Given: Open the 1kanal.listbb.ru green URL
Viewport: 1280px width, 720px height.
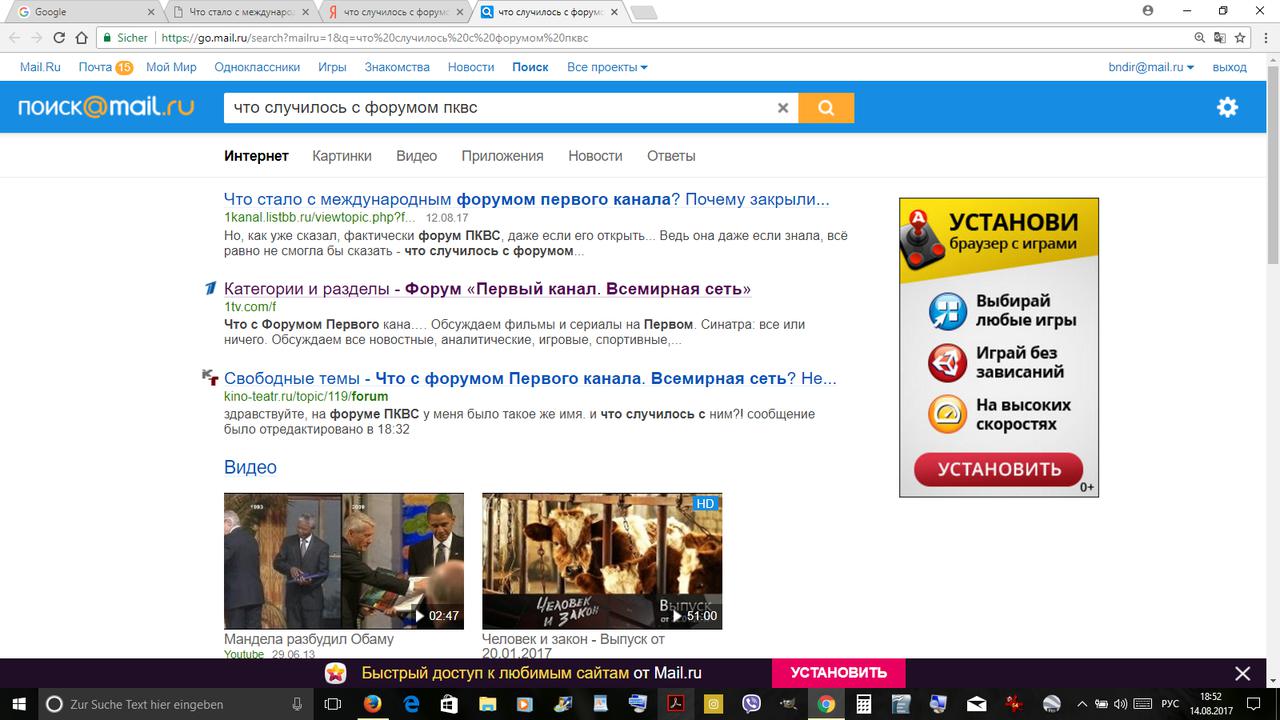Looking at the screenshot, I should [319, 217].
